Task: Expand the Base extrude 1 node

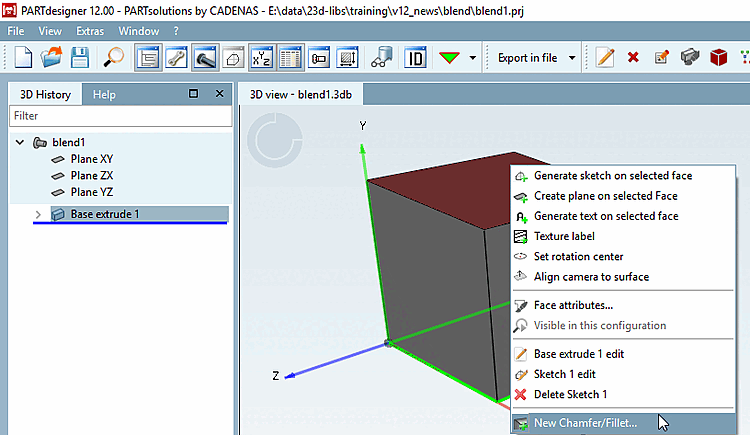Action: coord(38,214)
